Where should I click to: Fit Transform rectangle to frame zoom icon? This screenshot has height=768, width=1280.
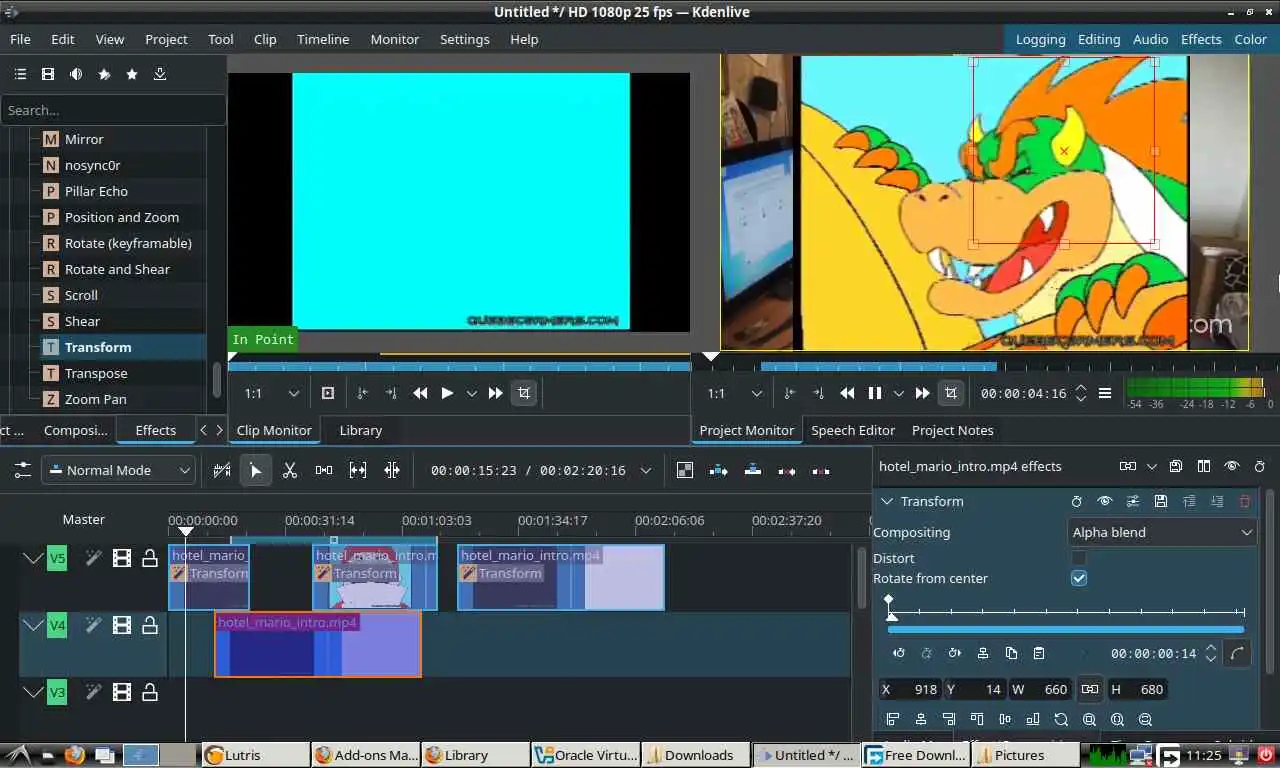pos(1089,719)
